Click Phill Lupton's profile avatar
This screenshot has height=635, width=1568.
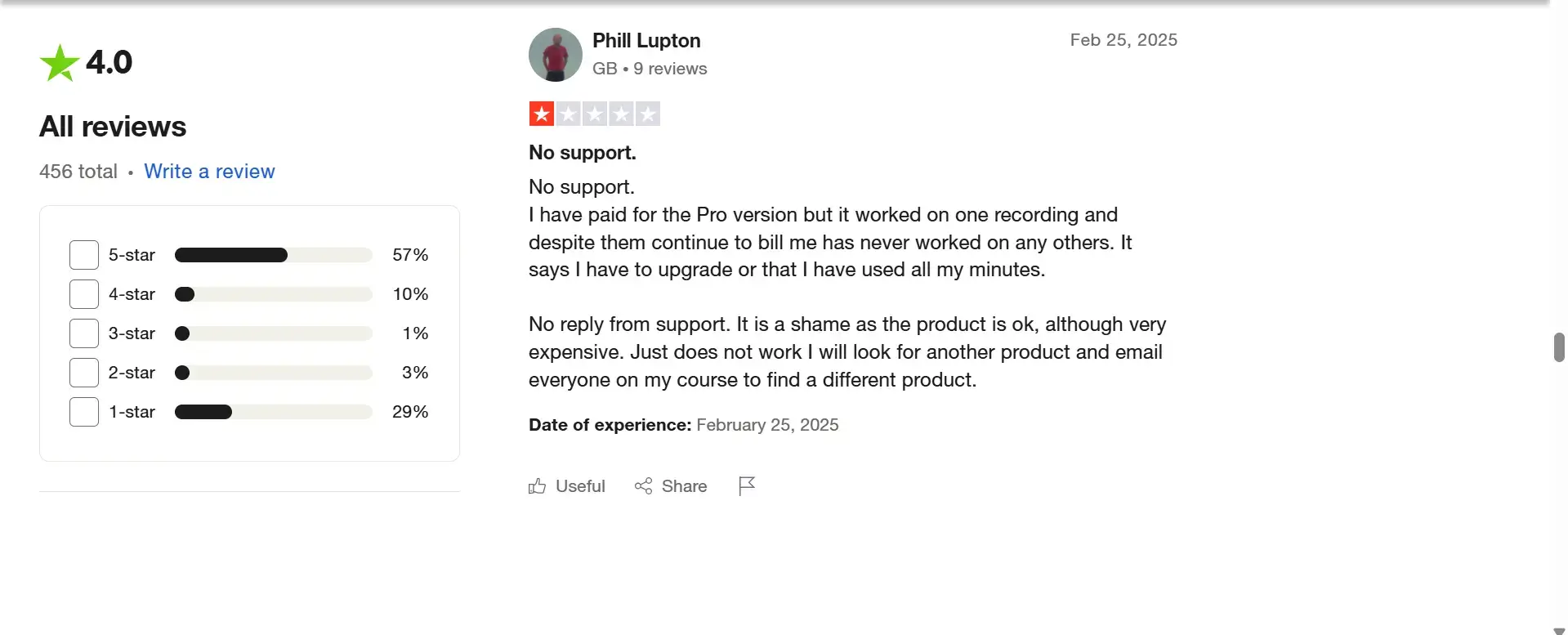(x=555, y=54)
